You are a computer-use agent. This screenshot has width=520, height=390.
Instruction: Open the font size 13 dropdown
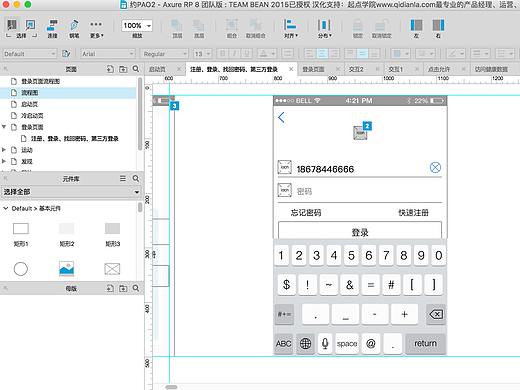(202, 54)
